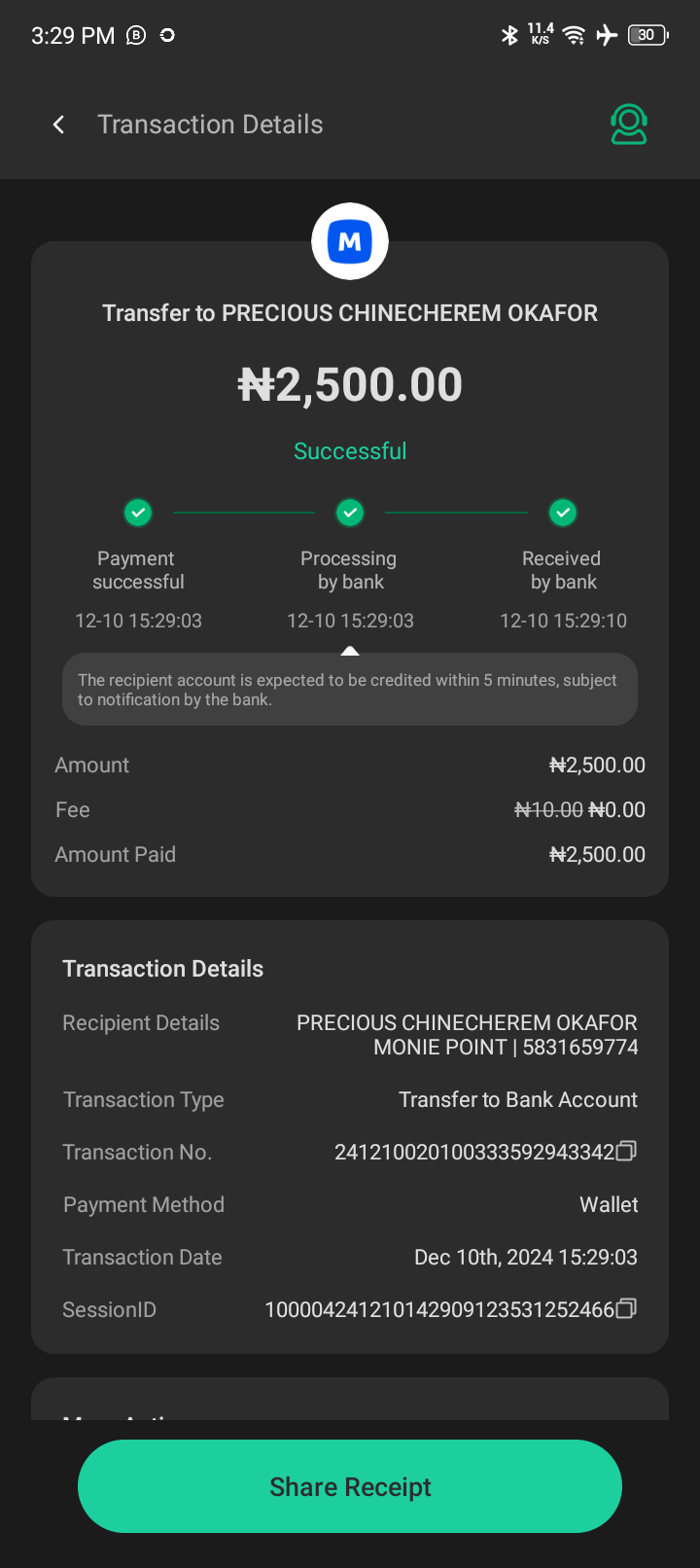Select the recipient account number 5831659774
Screen dimensions: 700x1568
point(580,1048)
